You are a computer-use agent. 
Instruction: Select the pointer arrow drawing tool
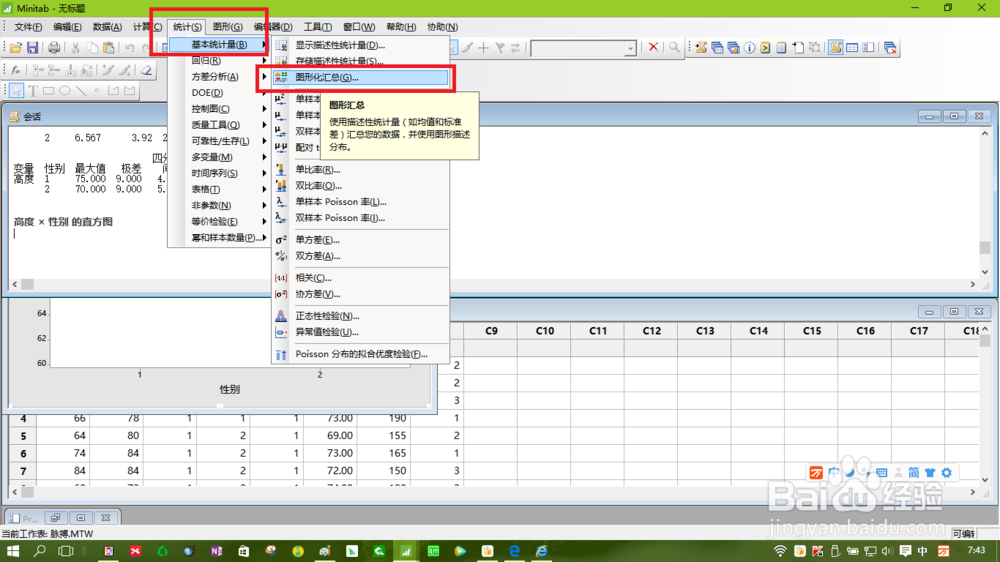[16, 91]
